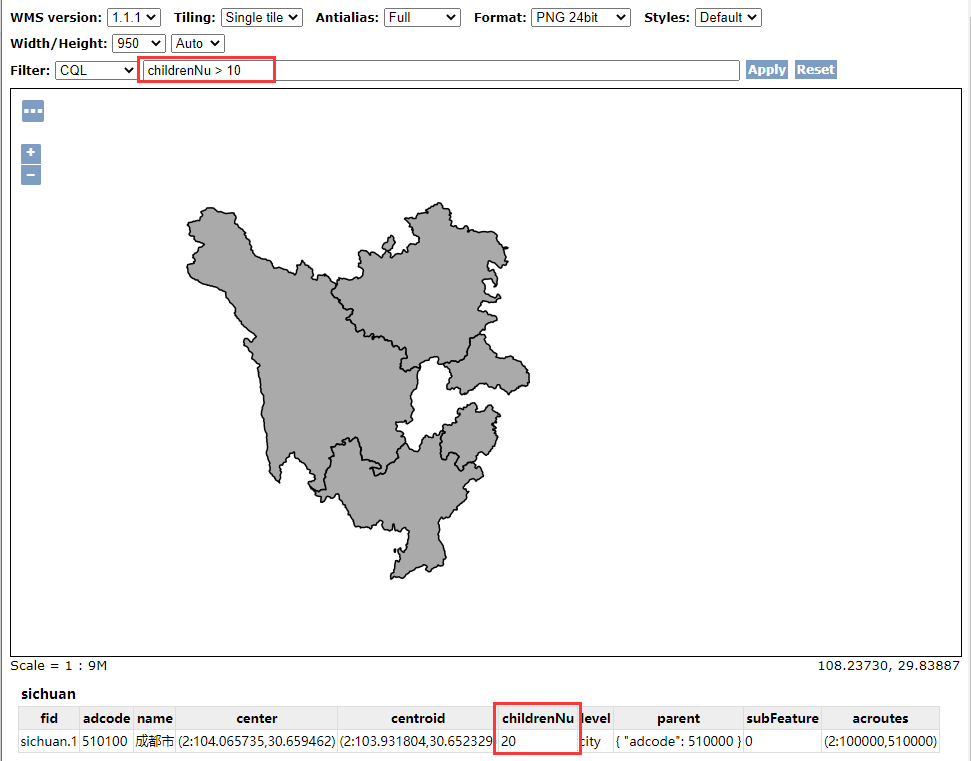
Task: Open the Antialias dropdown set to Full
Action: [x=422, y=16]
